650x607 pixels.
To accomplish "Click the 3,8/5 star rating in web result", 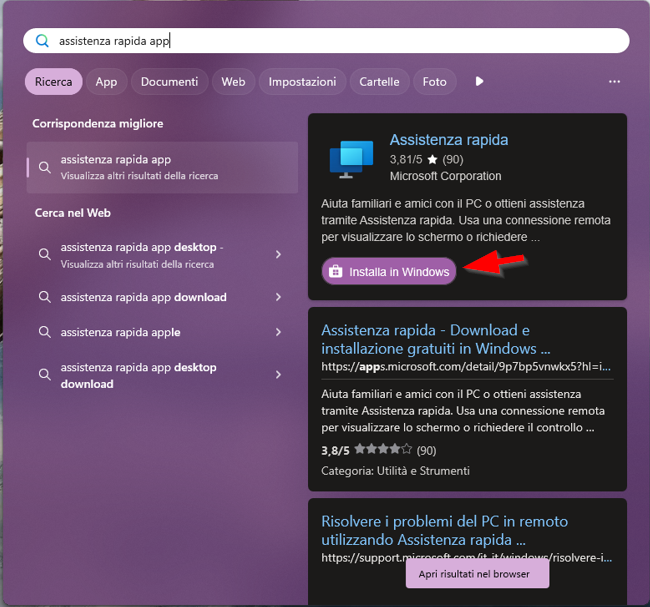I will tap(378, 450).
